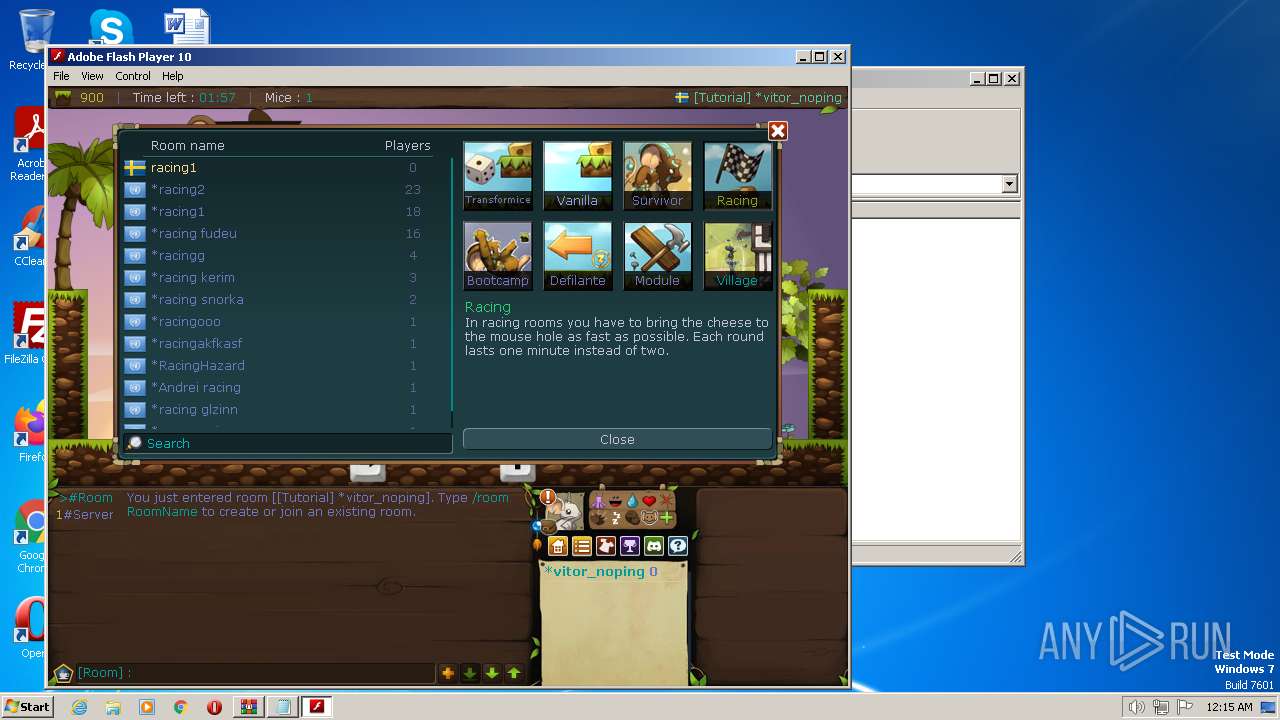Select the Bootcamp game mode icon
The image size is (1280, 720).
click(x=497, y=255)
